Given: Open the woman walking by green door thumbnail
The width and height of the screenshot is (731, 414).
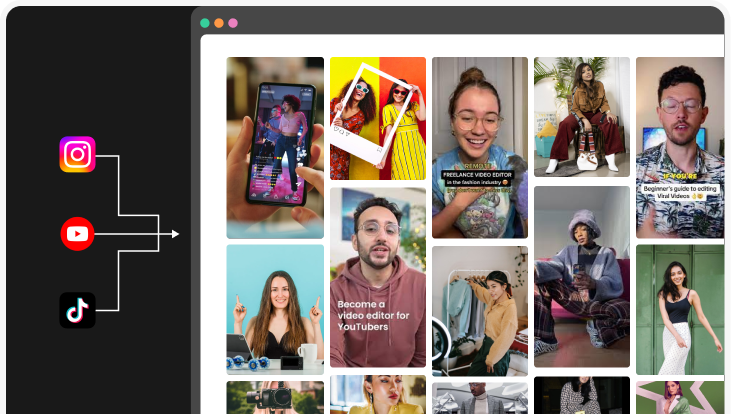Looking at the screenshot, I should point(681,310).
